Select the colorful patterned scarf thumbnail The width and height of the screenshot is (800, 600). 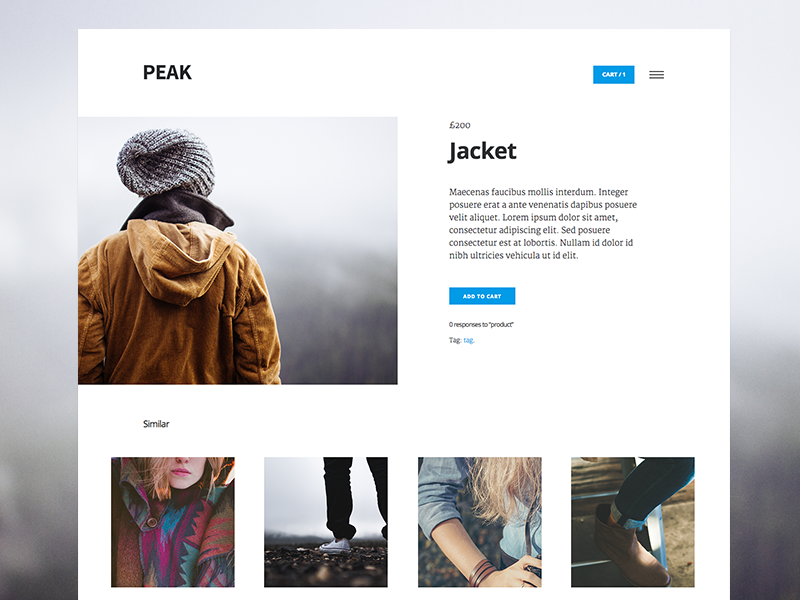(x=173, y=522)
